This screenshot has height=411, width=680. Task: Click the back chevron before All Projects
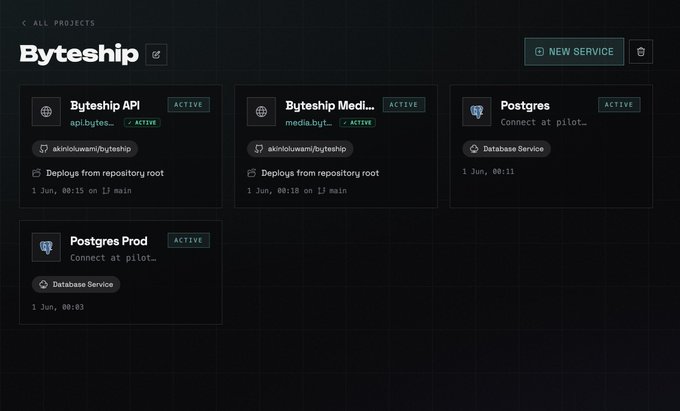click(x=24, y=23)
